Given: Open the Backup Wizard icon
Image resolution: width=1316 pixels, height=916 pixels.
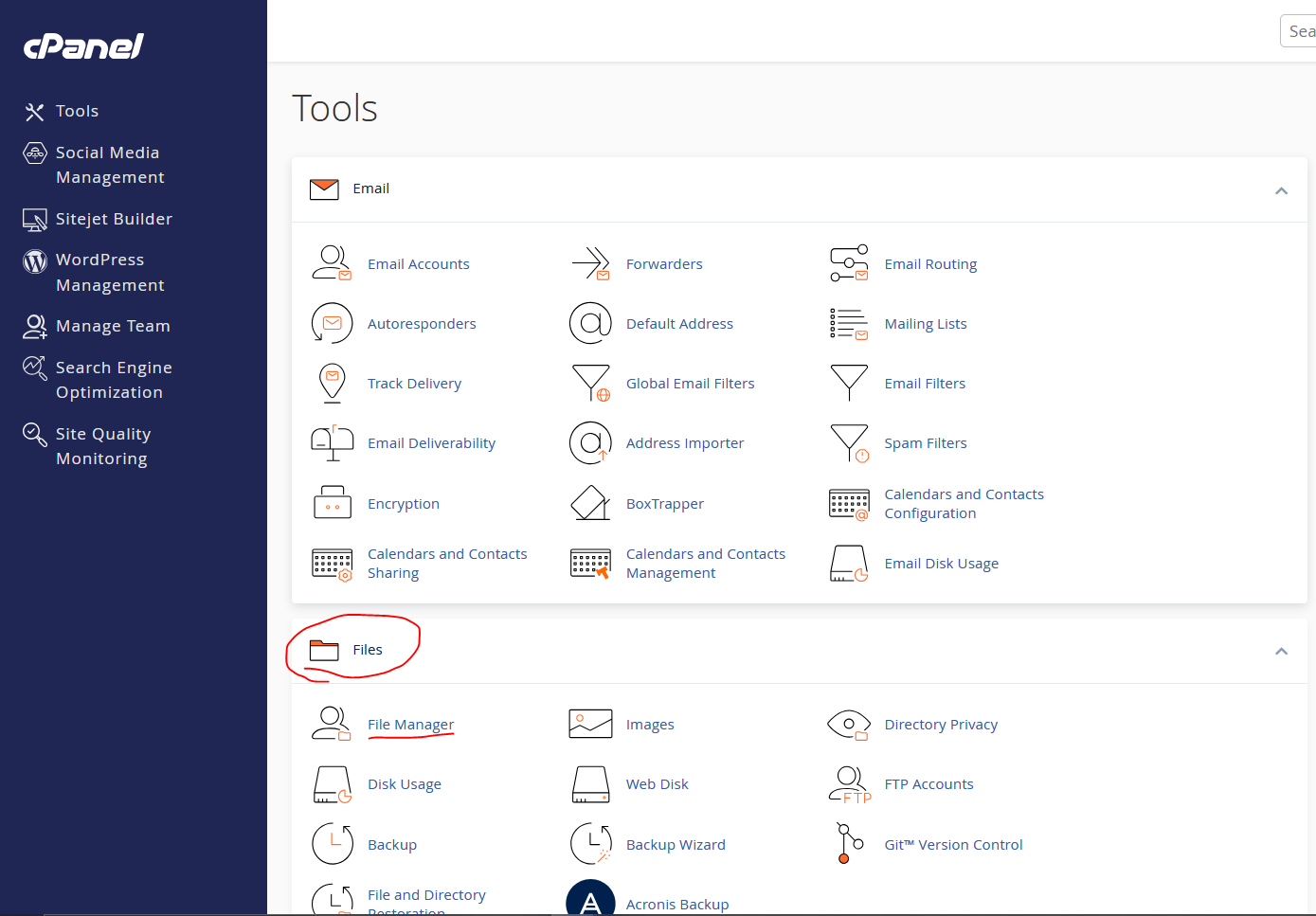Looking at the screenshot, I should click(x=590, y=844).
